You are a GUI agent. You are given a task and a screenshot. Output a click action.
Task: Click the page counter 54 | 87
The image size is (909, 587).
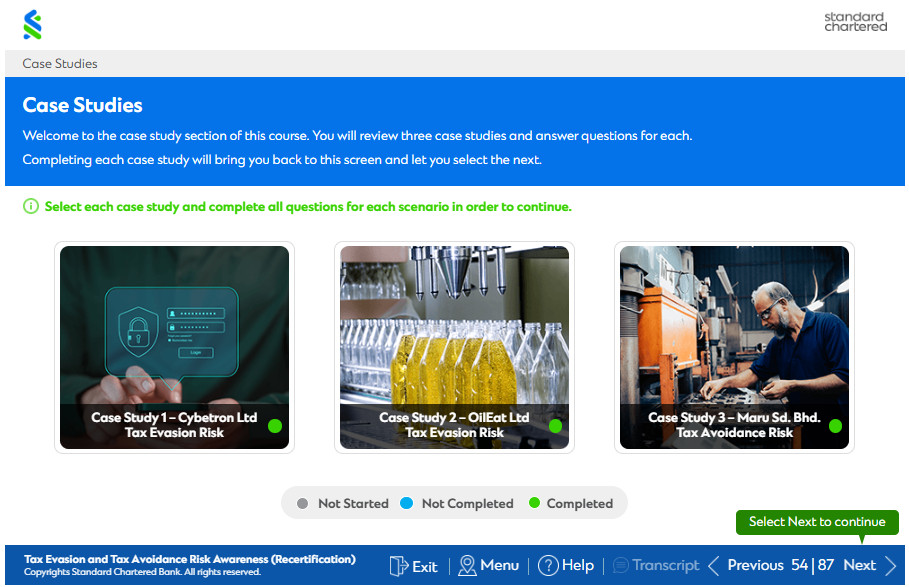coord(813,565)
